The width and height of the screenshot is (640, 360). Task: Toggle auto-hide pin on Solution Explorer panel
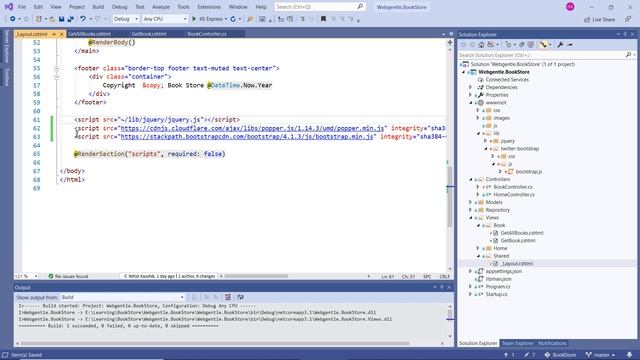point(625,34)
